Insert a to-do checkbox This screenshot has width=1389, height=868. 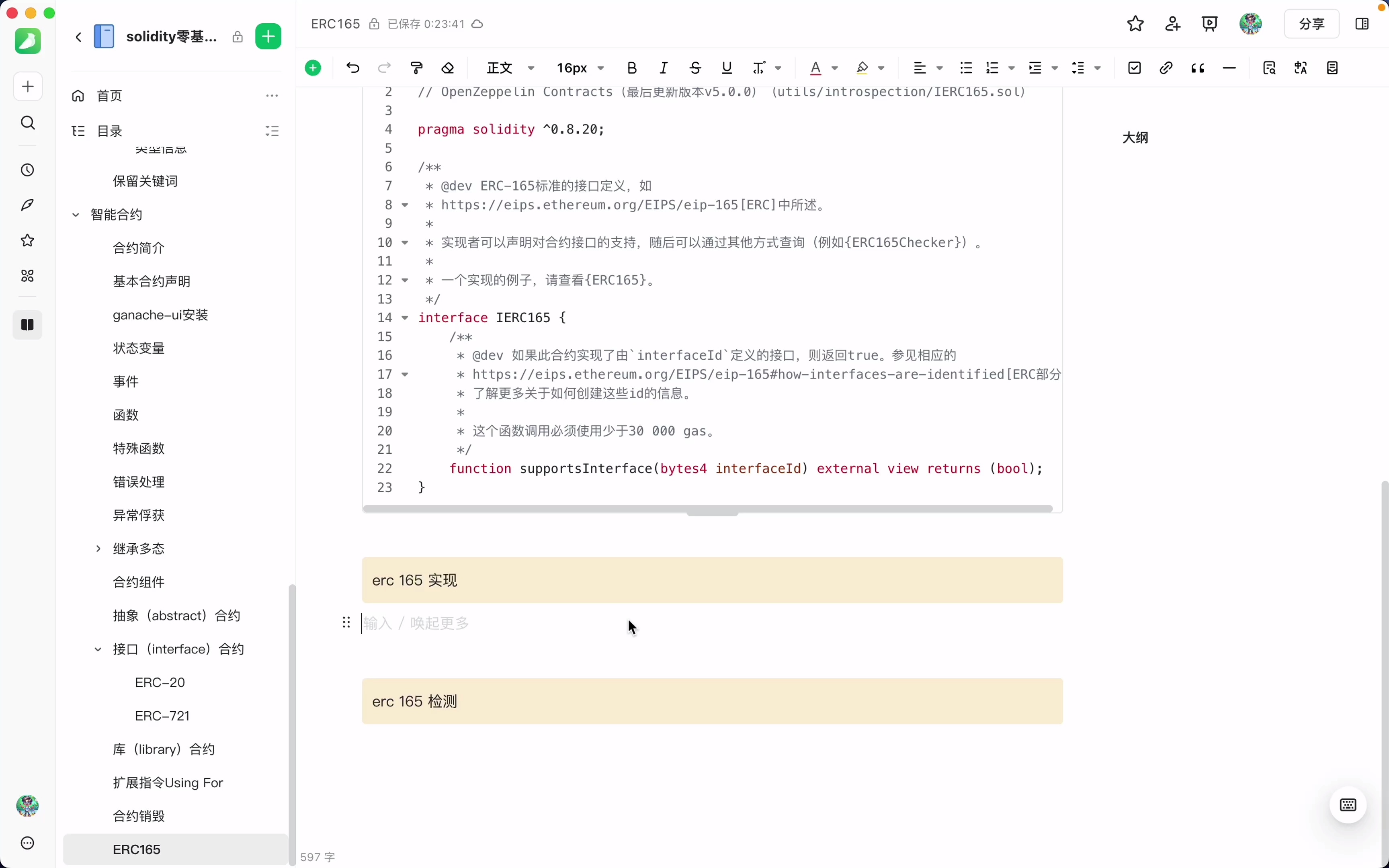coord(1134,68)
